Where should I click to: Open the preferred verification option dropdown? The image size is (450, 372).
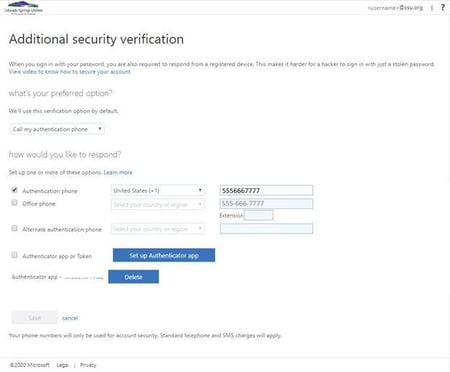57,129
